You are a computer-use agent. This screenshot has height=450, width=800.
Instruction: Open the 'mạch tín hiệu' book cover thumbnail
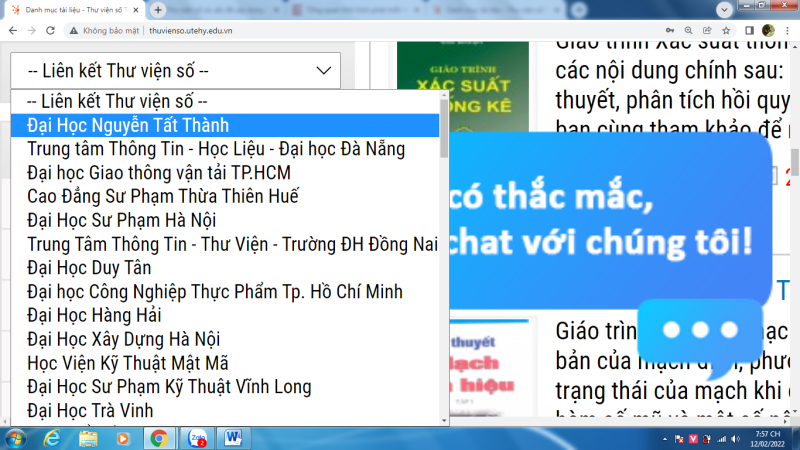[489, 367]
